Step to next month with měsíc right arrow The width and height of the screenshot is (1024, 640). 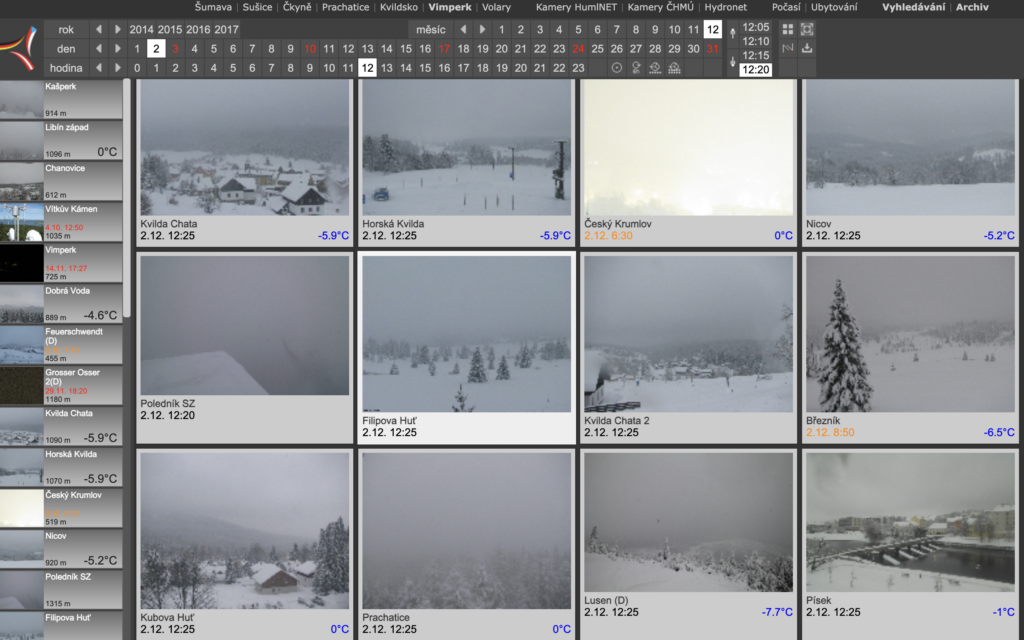[483, 29]
